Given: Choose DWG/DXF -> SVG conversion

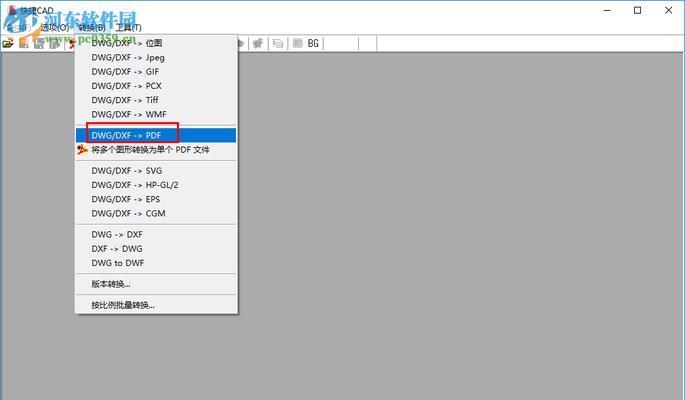Looking at the screenshot, I should (x=156, y=171).
